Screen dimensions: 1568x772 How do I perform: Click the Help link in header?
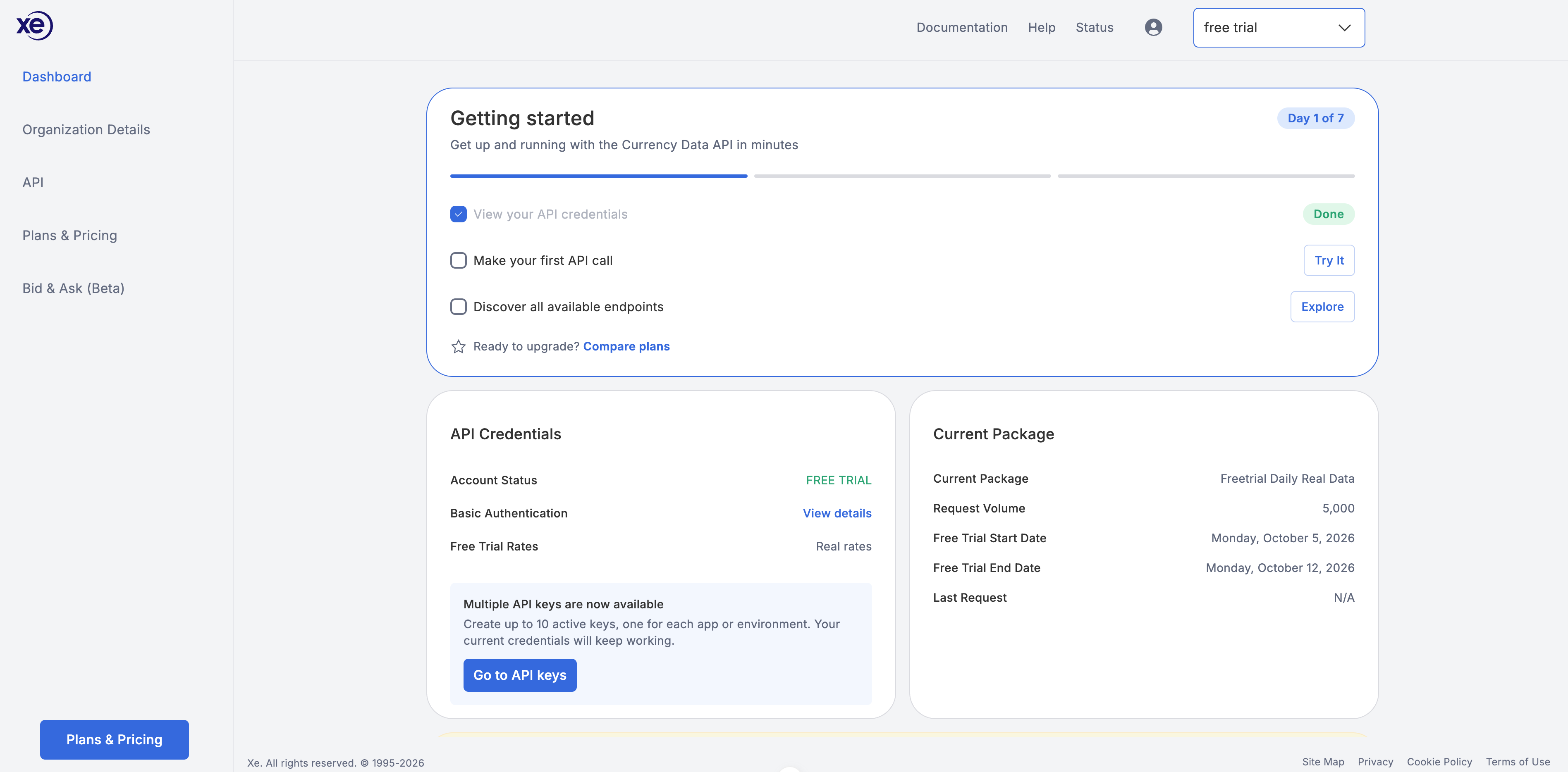pyautogui.click(x=1042, y=27)
